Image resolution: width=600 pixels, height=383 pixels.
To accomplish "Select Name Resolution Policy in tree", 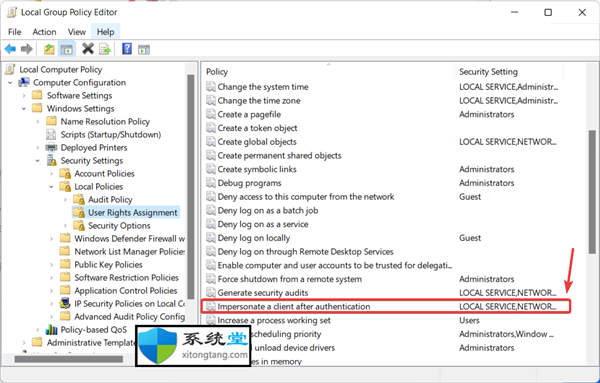I will (105, 121).
